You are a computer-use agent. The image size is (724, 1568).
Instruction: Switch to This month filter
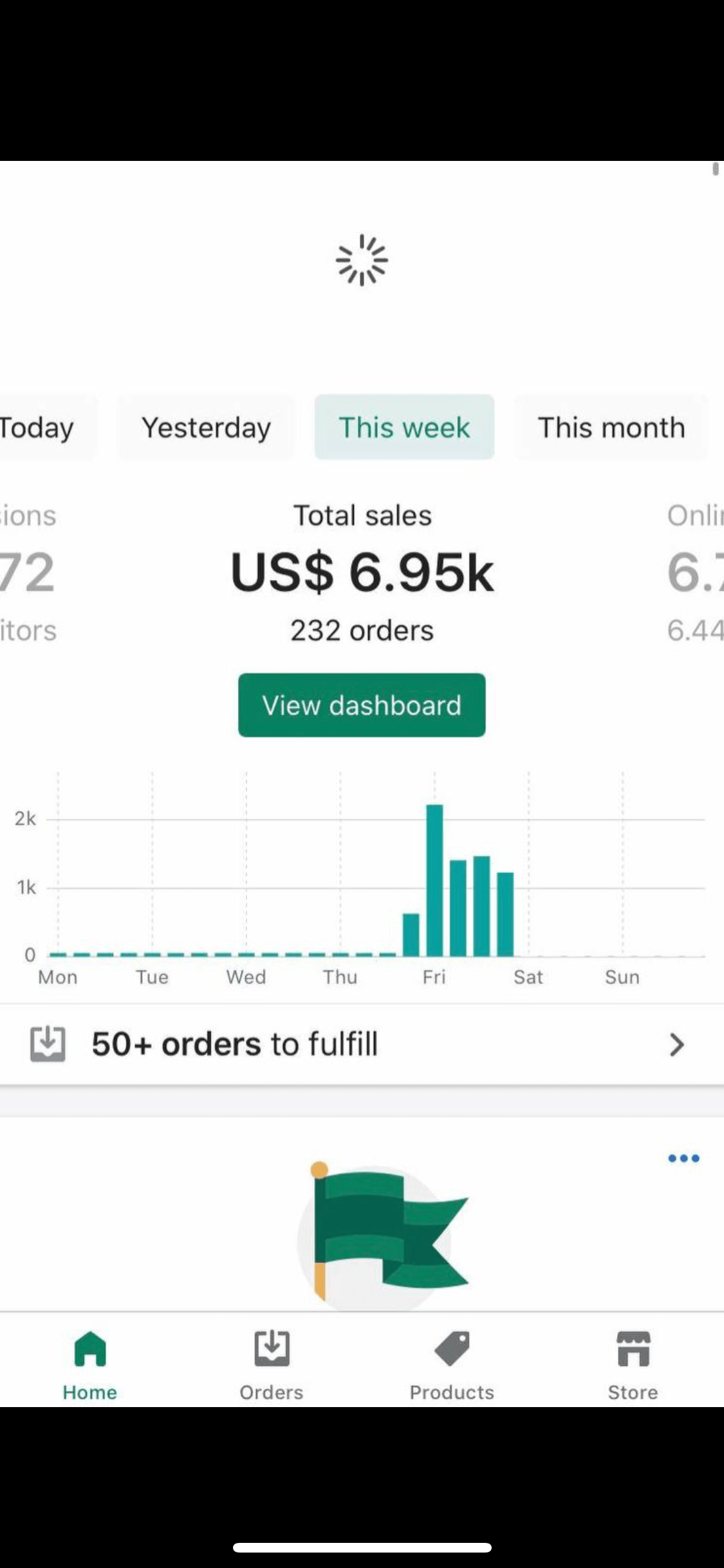(x=611, y=427)
